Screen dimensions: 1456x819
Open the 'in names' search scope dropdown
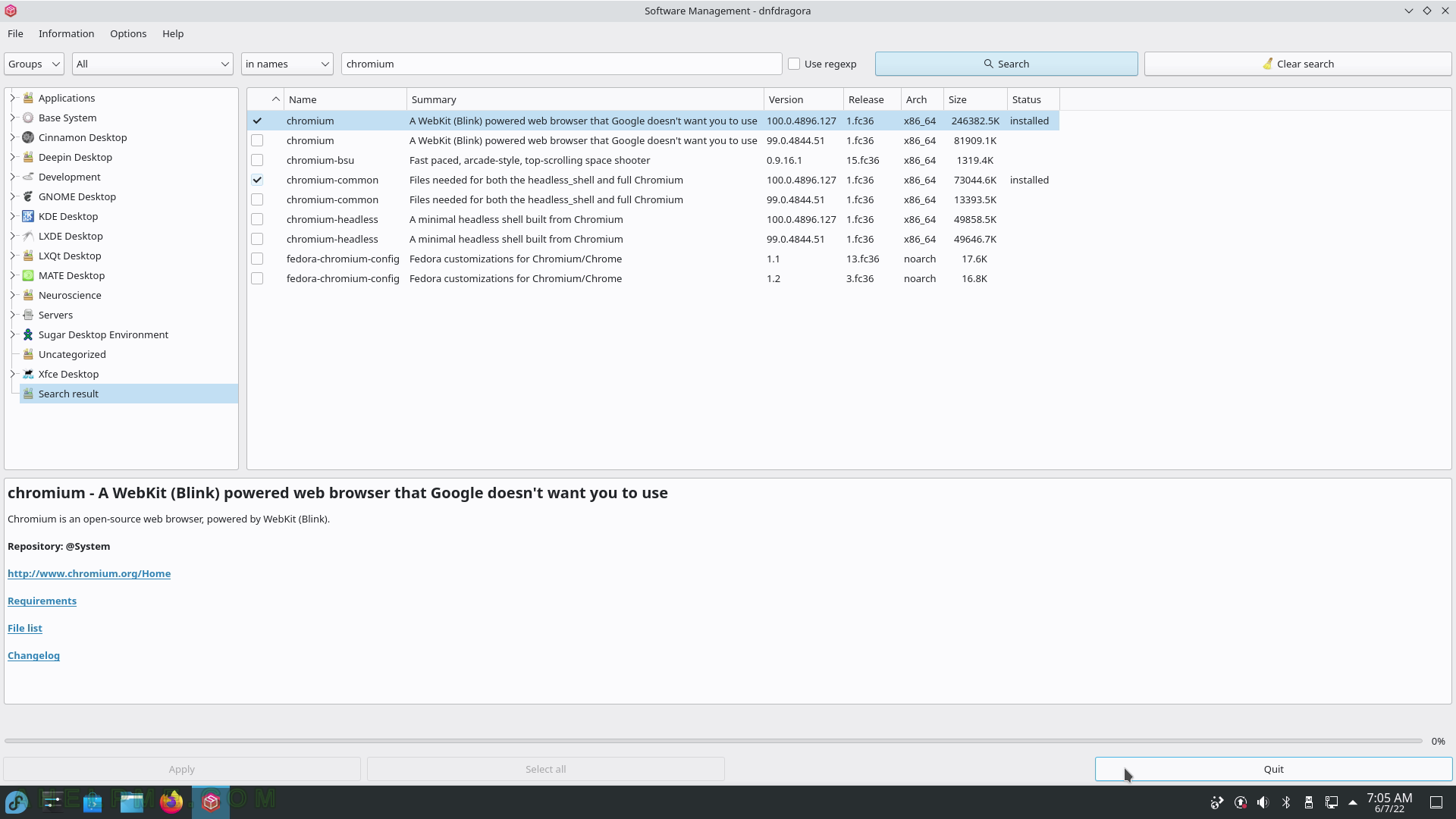tap(287, 64)
